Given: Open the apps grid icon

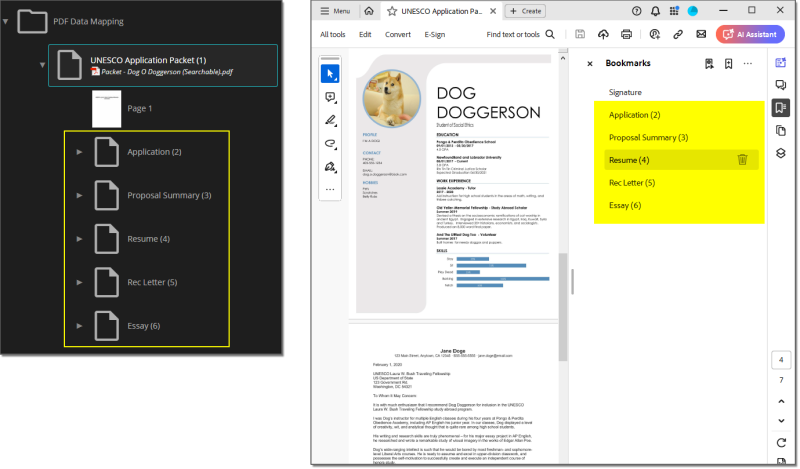Looking at the screenshot, I should point(674,11).
